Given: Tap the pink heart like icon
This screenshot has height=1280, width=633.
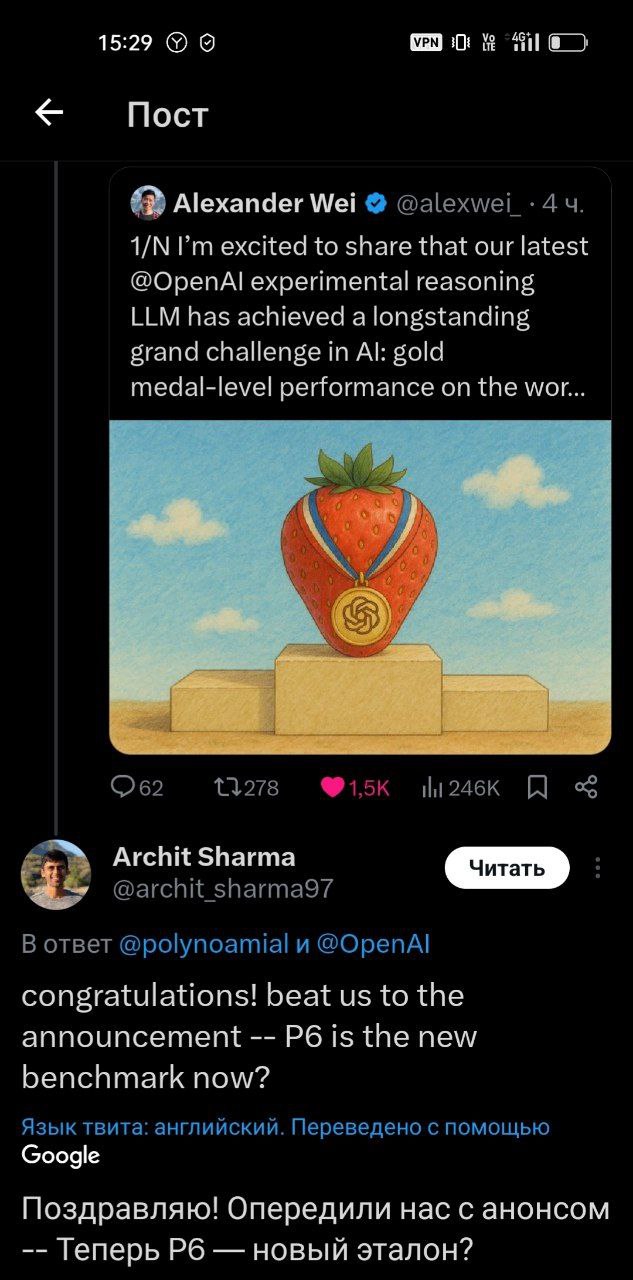Looking at the screenshot, I should click(334, 788).
